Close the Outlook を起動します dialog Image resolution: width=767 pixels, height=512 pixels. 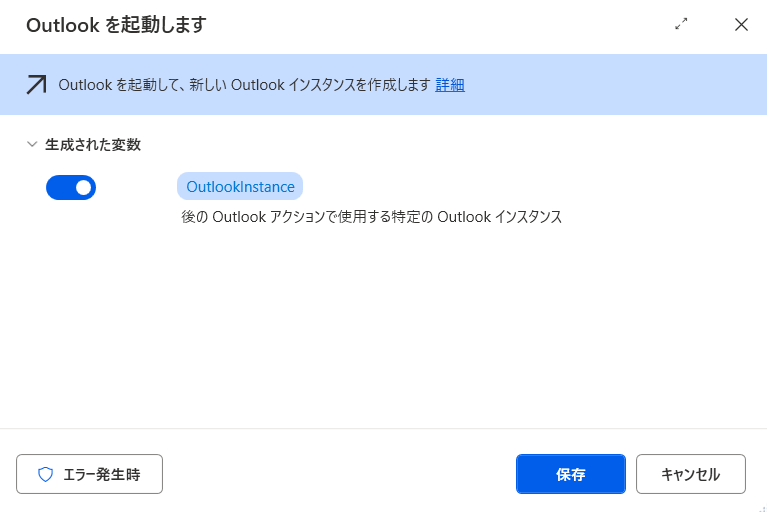(741, 24)
